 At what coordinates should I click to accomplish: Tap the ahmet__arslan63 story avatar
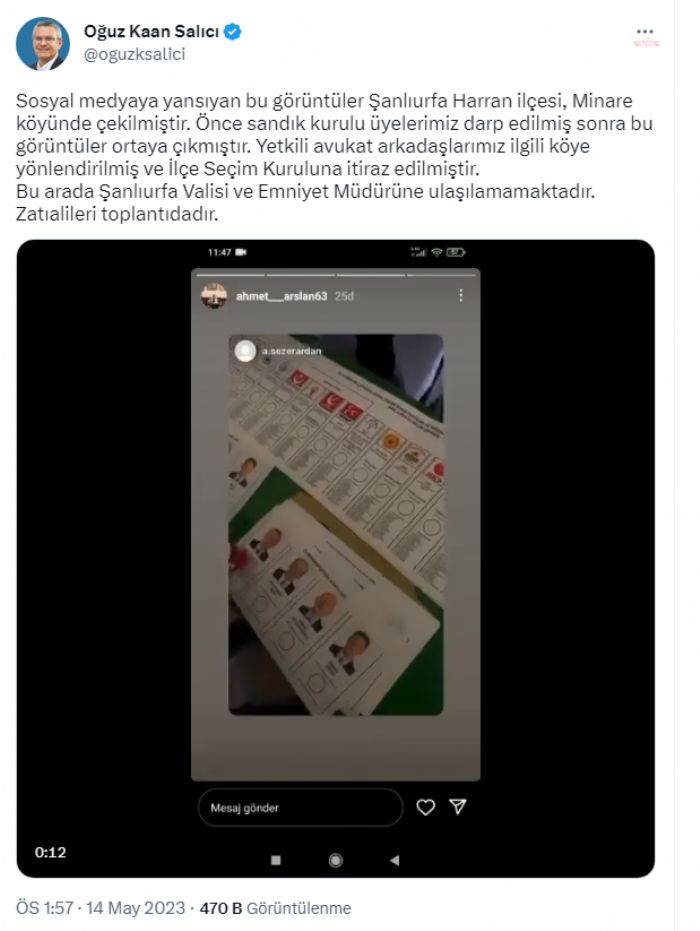[x=214, y=295]
